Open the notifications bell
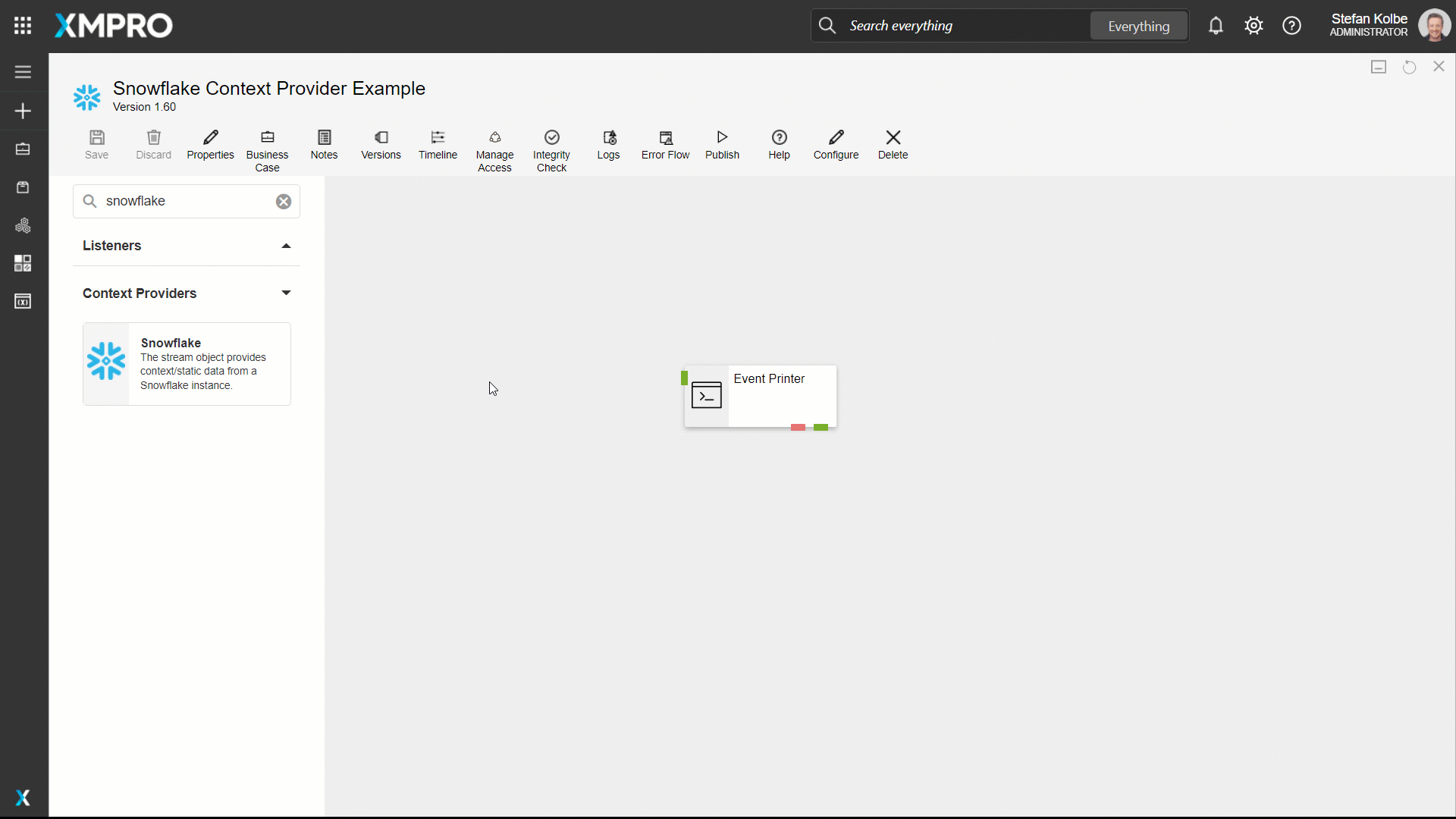 point(1216,26)
